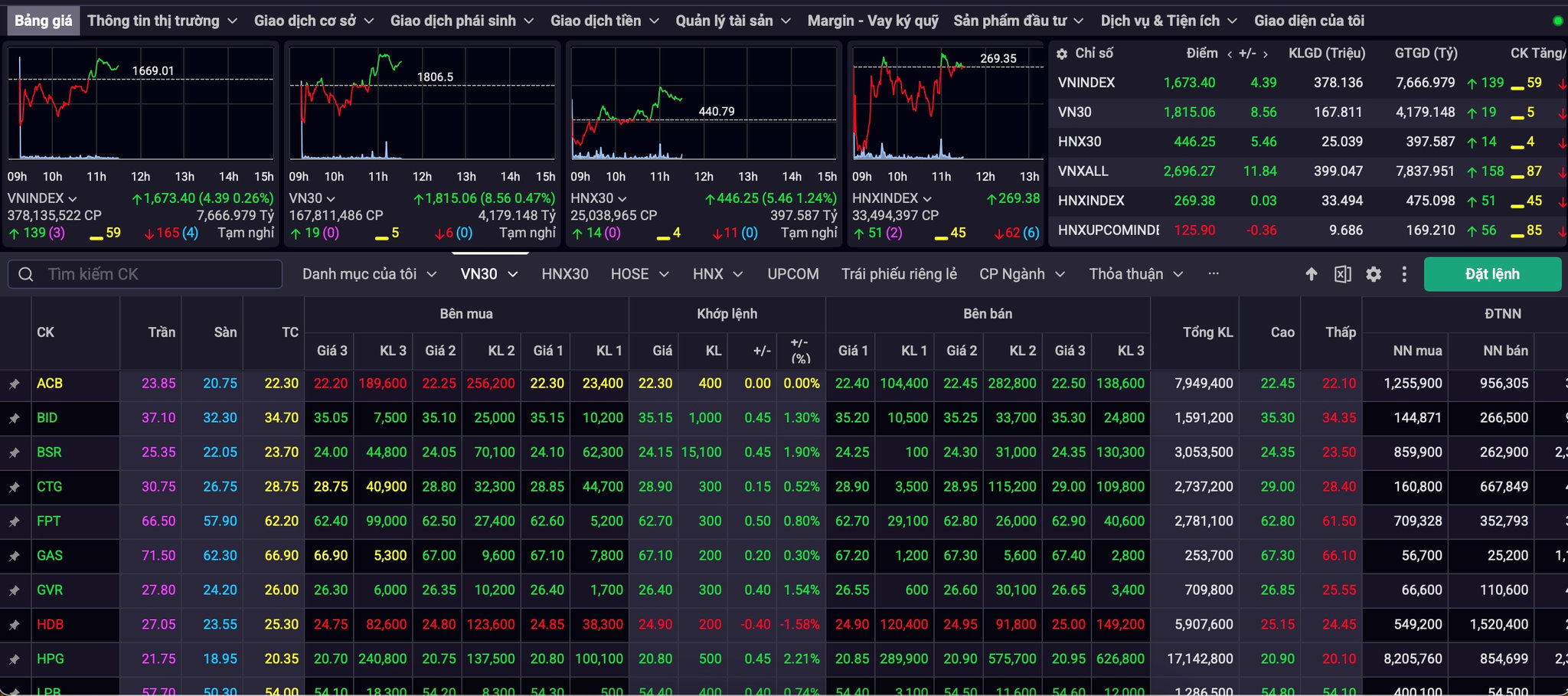
Task: Toggle the pin for HPG row
Action: tap(15, 659)
